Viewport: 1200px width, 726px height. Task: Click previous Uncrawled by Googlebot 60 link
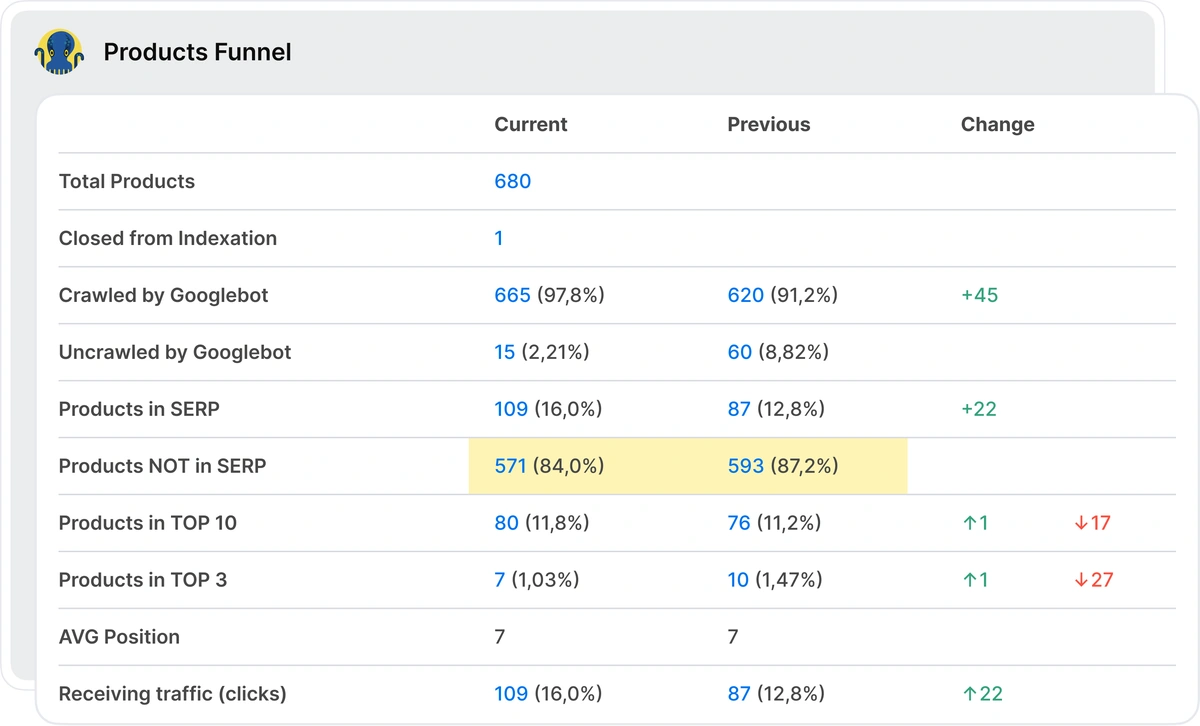pos(739,352)
